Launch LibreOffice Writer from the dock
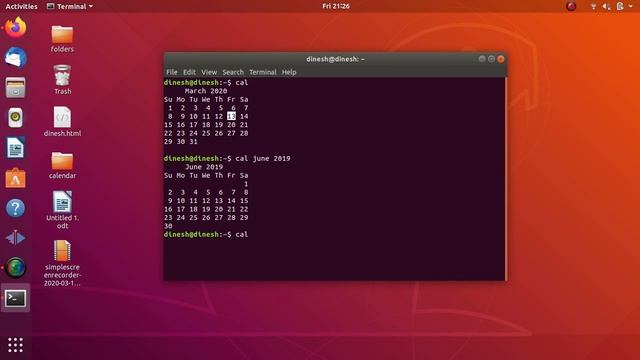The image size is (640, 360). tap(16, 147)
